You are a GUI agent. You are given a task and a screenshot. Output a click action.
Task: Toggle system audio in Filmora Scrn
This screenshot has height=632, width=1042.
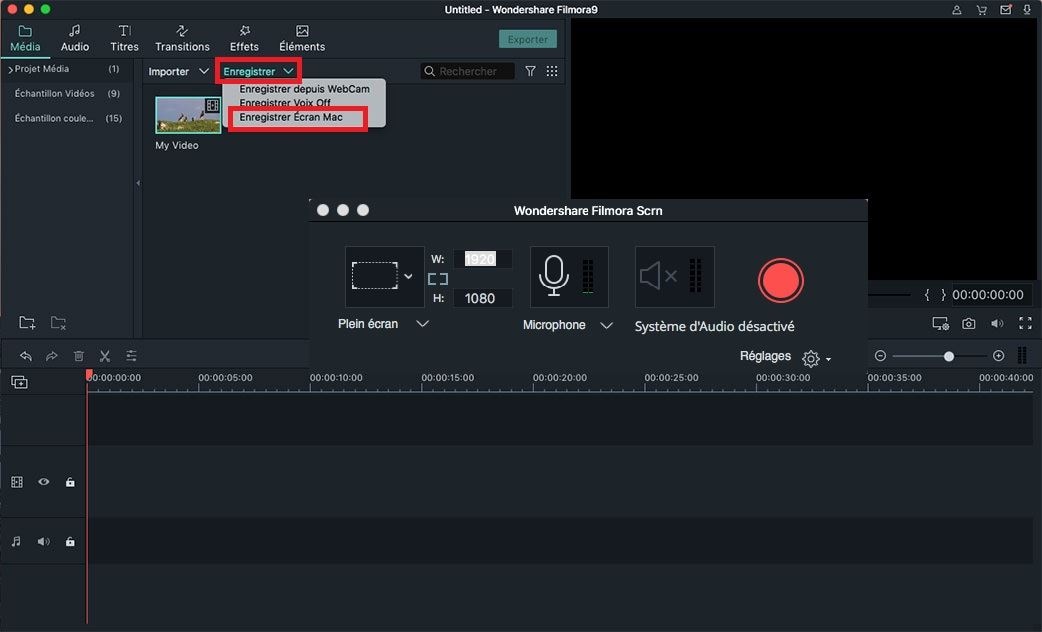point(675,276)
